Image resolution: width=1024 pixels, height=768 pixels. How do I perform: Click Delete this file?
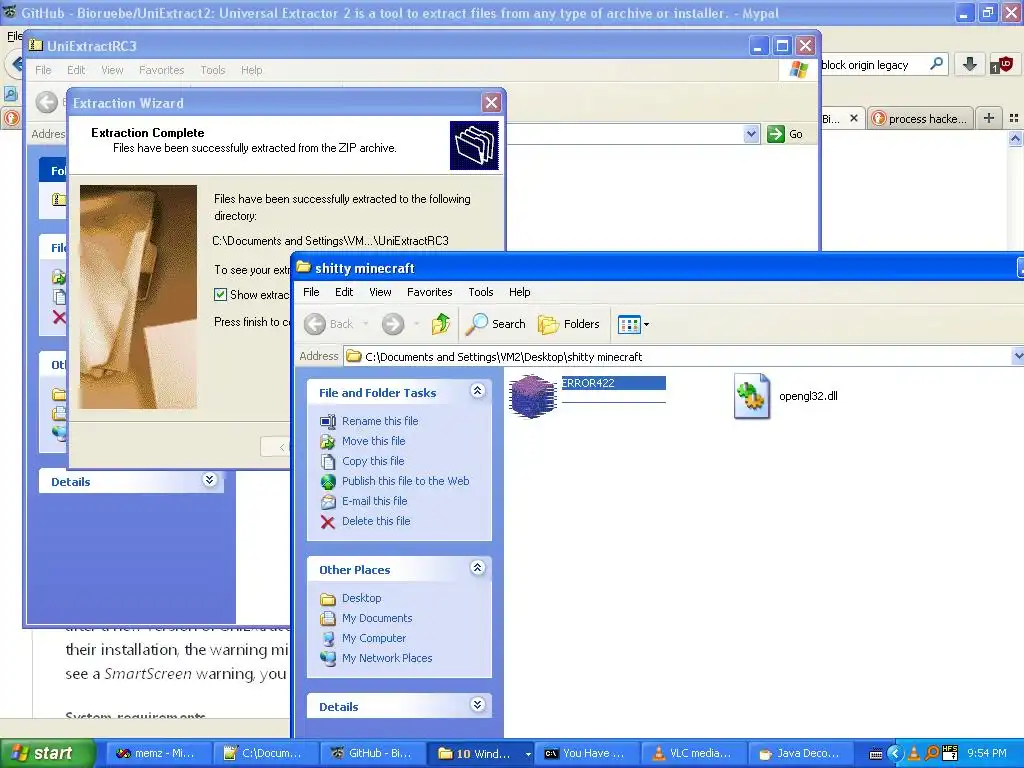click(376, 521)
